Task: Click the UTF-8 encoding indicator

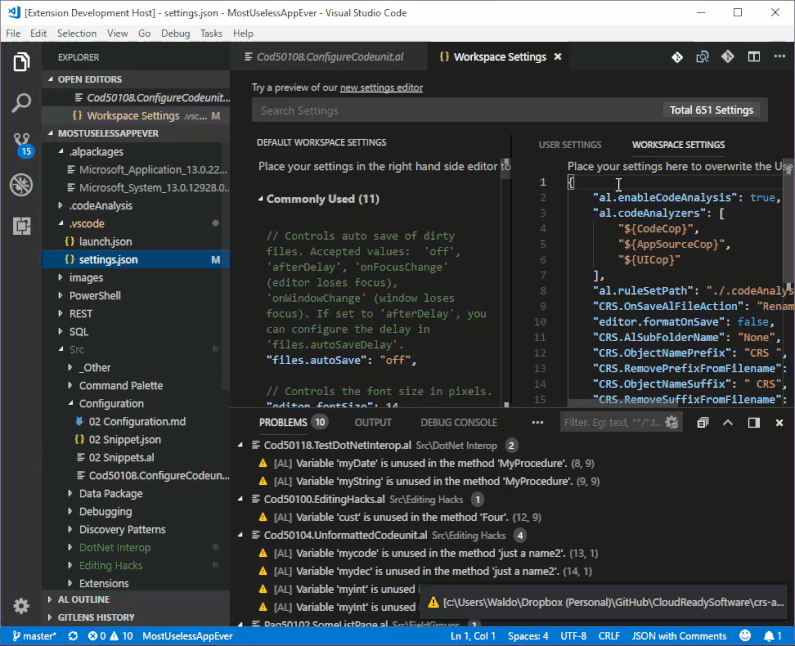Action: pos(573,636)
